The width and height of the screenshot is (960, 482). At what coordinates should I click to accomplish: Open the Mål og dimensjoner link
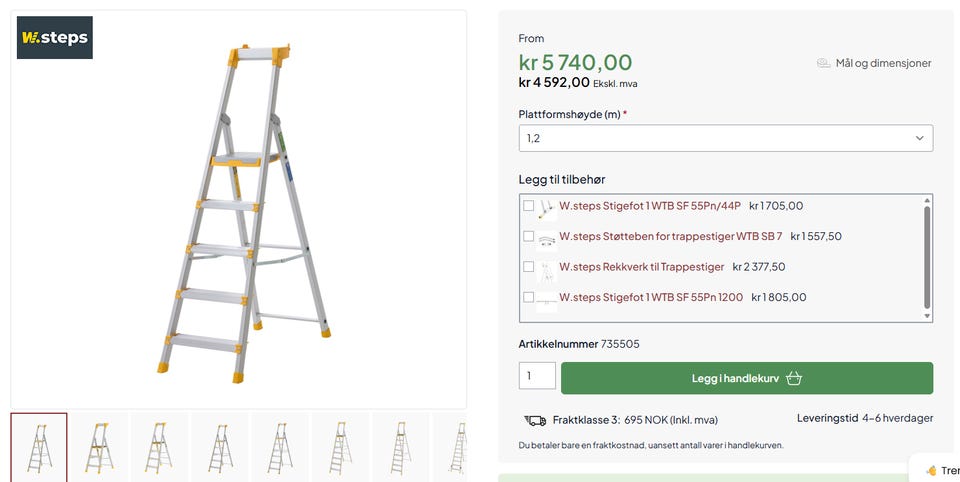click(x=883, y=63)
